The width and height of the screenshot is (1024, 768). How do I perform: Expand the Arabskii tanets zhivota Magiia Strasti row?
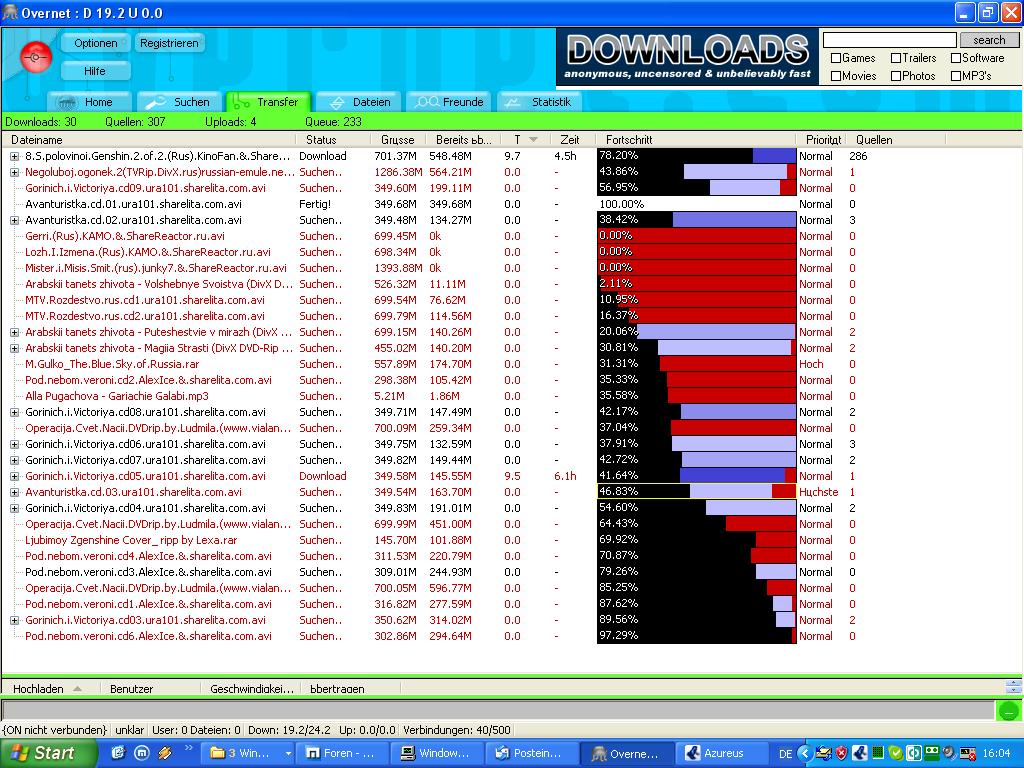click(x=14, y=348)
